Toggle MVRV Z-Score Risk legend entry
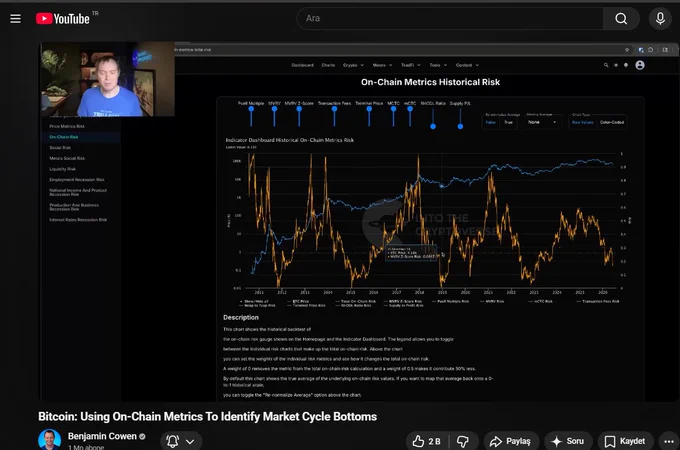Viewport: 680px width, 450px height. (x=403, y=301)
